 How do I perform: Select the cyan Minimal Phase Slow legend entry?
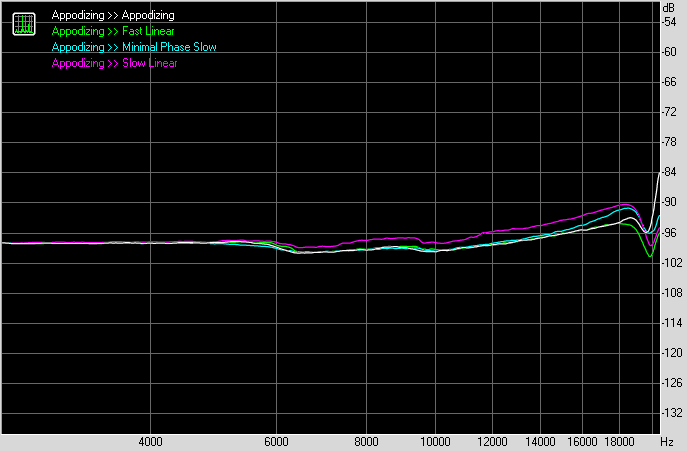(x=133, y=47)
